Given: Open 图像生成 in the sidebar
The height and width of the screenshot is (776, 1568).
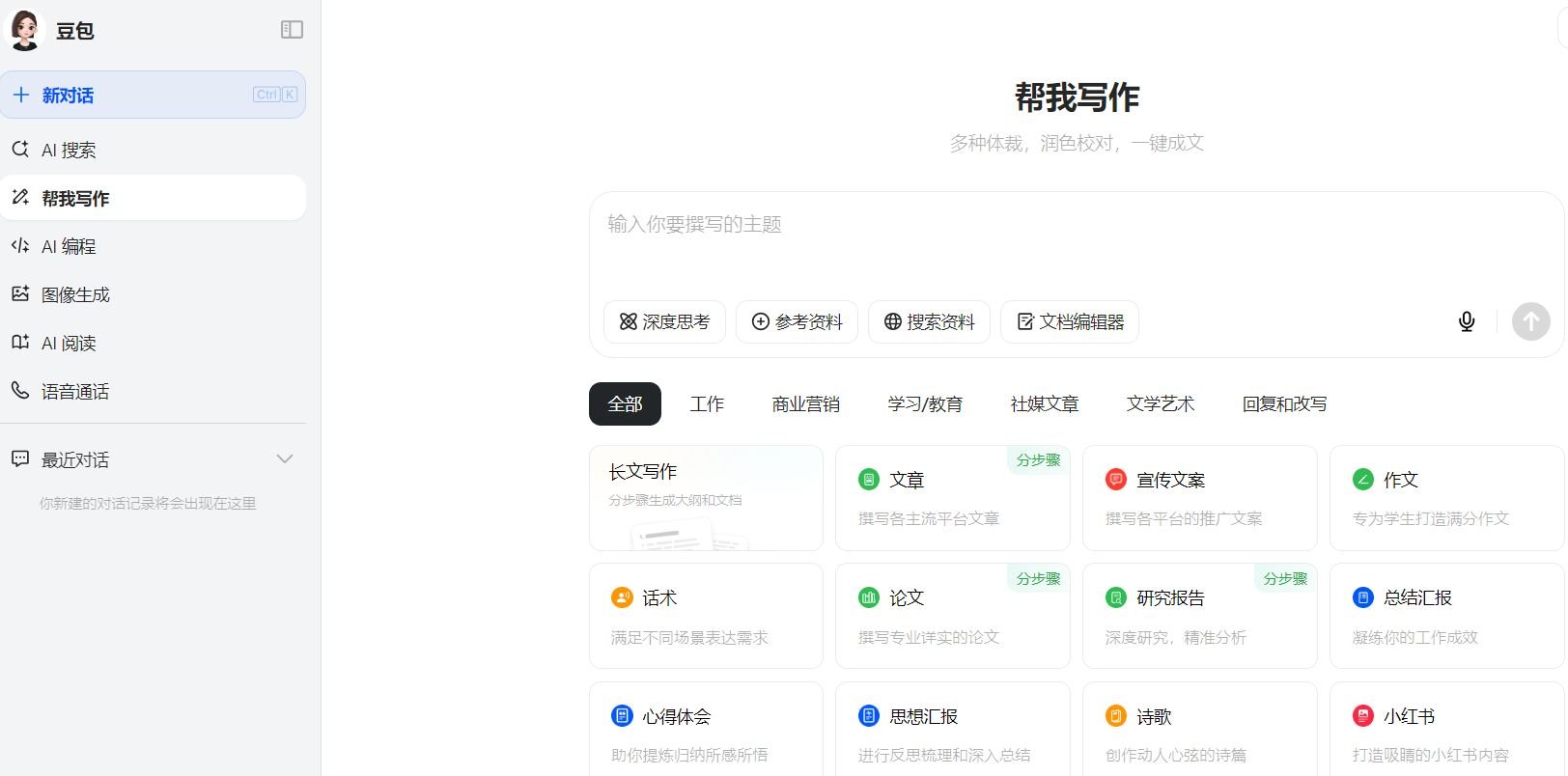Looking at the screenshot, I should 74,294.
